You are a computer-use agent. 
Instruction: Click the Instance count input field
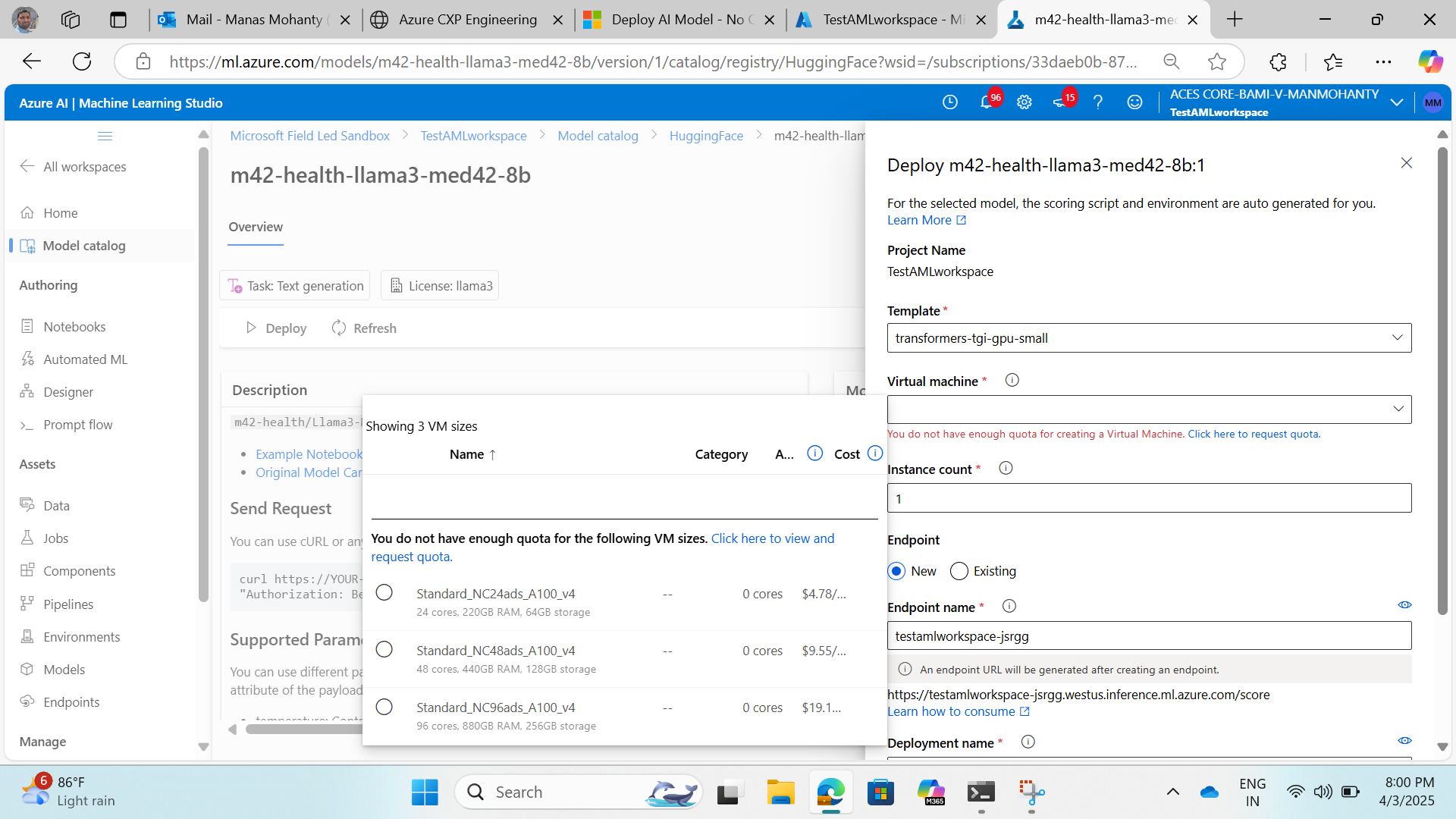1149,498
